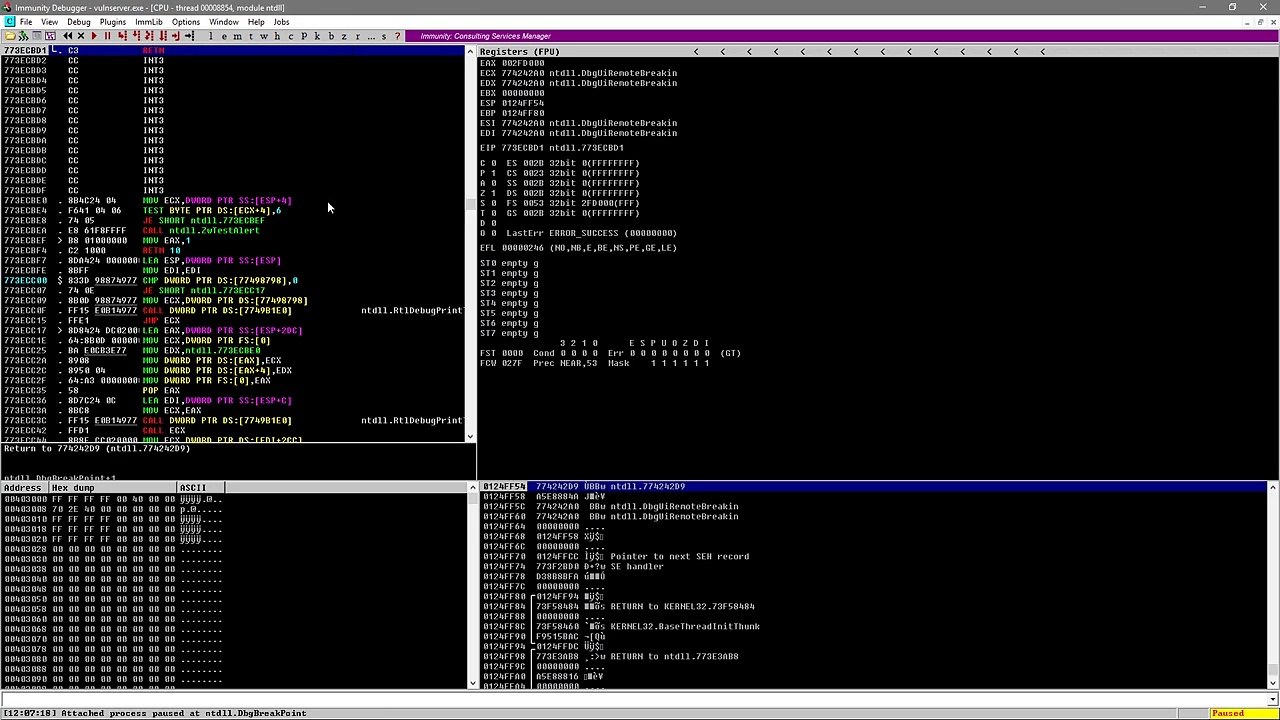Viewport: 1280px width, 720px height.
Task: Click the Go to address icon
Action: tap(190, 36)
